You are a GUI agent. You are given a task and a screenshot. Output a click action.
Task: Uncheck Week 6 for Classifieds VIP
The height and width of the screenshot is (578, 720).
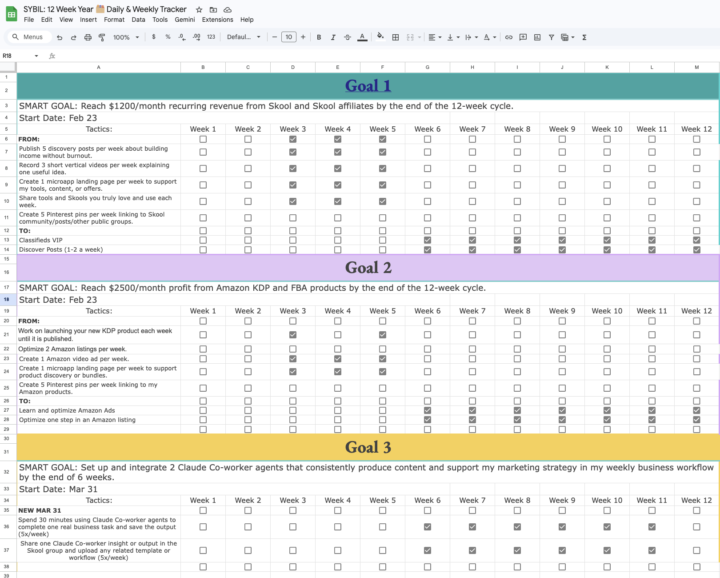click(428, 240)
